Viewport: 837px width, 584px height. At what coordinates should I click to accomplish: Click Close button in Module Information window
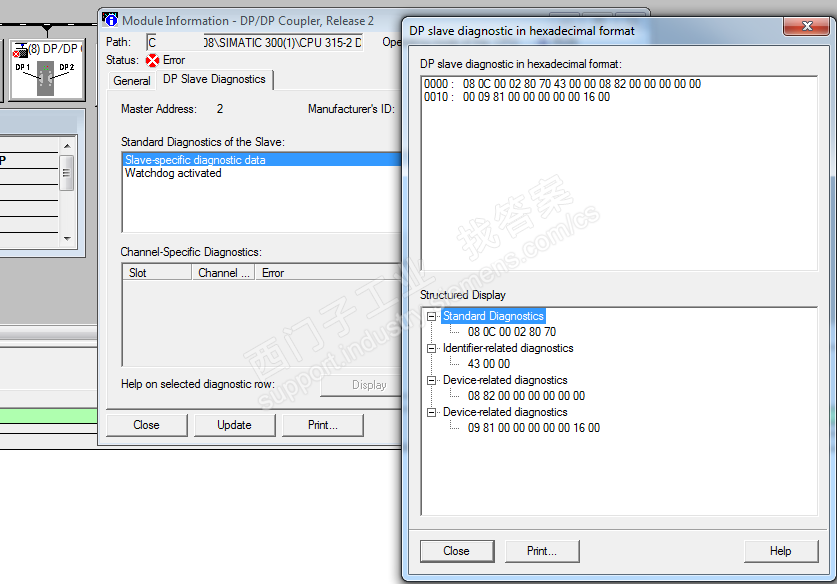[147, 425]
